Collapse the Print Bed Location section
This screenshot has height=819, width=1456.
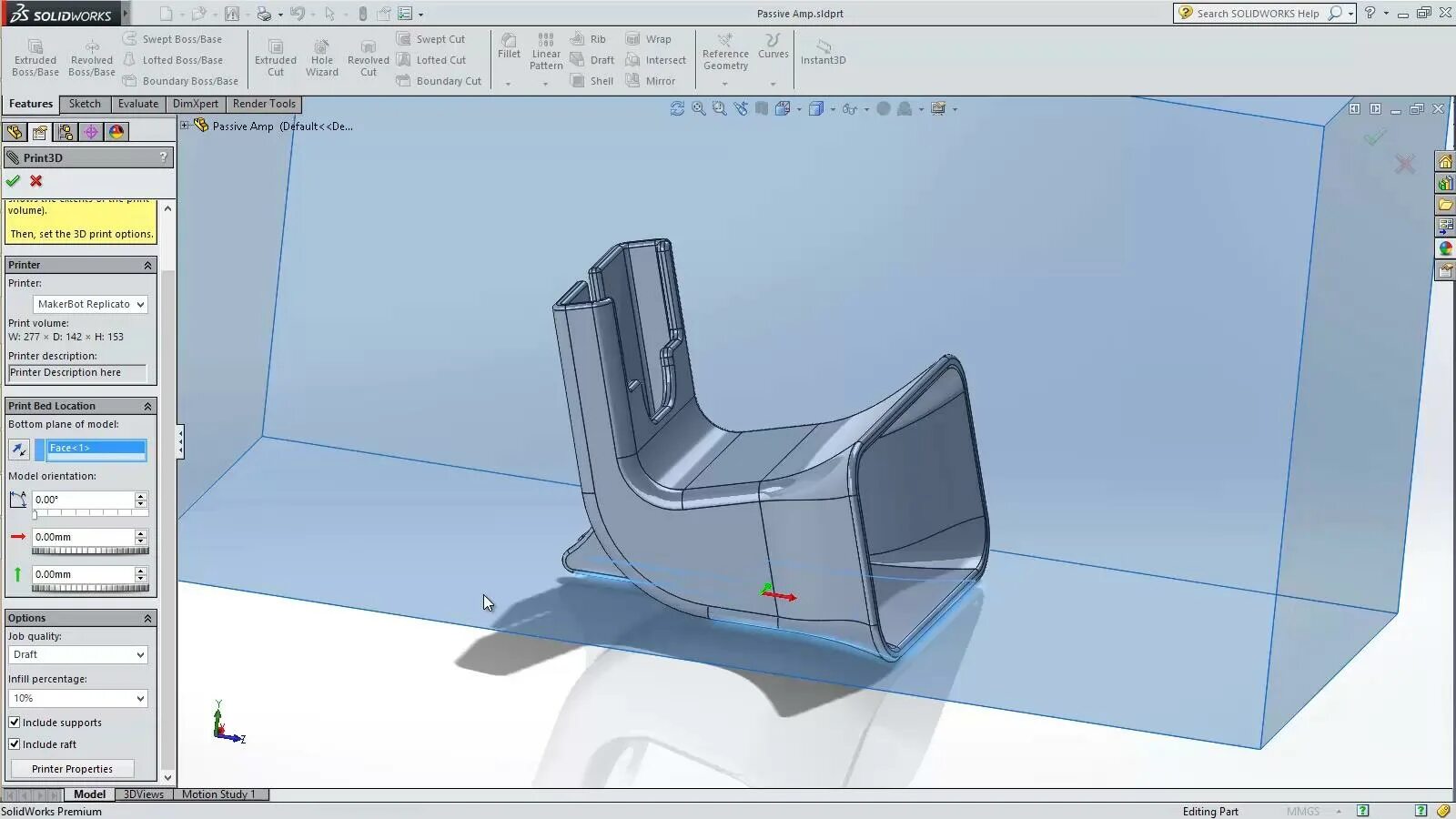tap(147, 406)
